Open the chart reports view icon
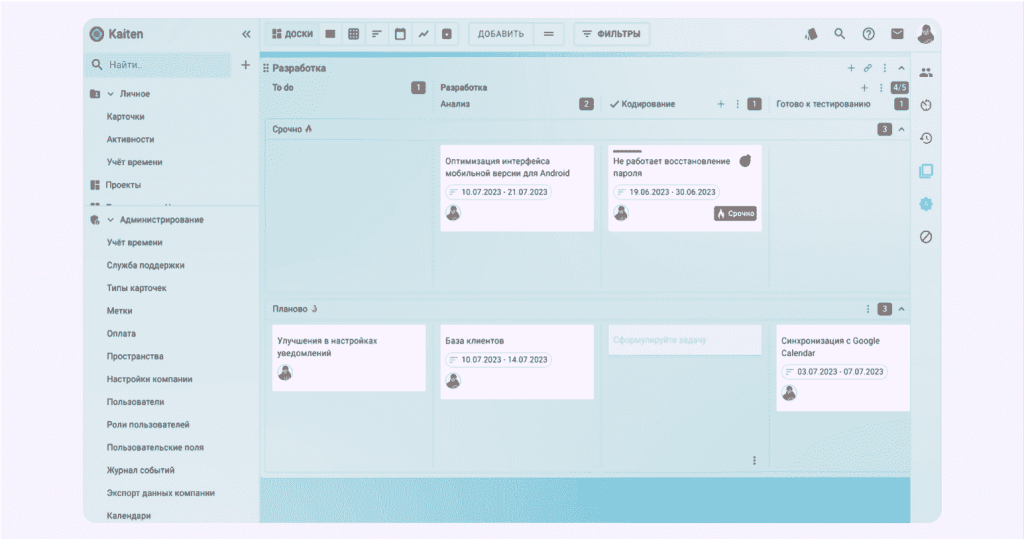 coord(423,34)
